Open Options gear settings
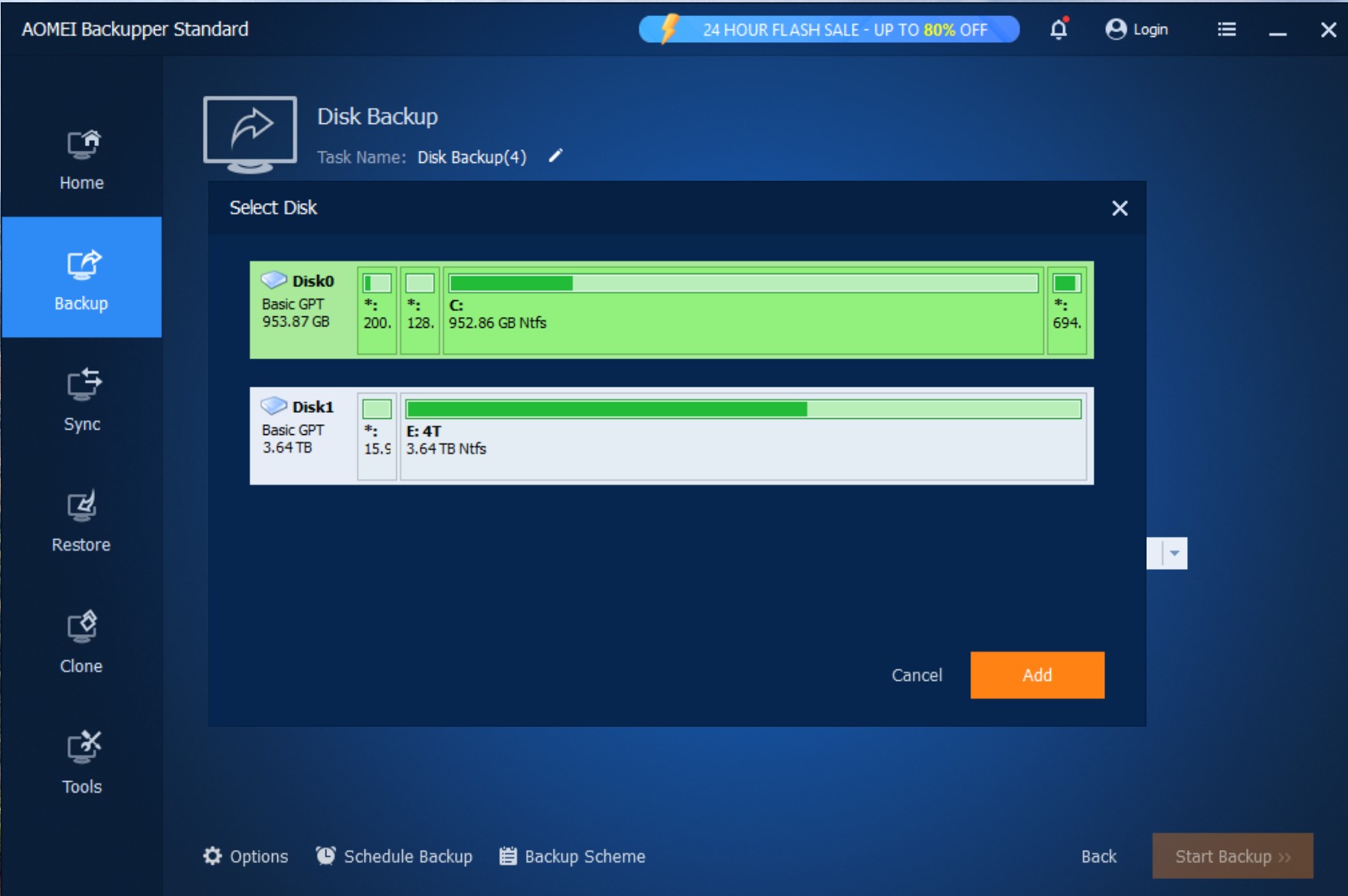This screenshot has height=896, width=1348. (245, 856)
